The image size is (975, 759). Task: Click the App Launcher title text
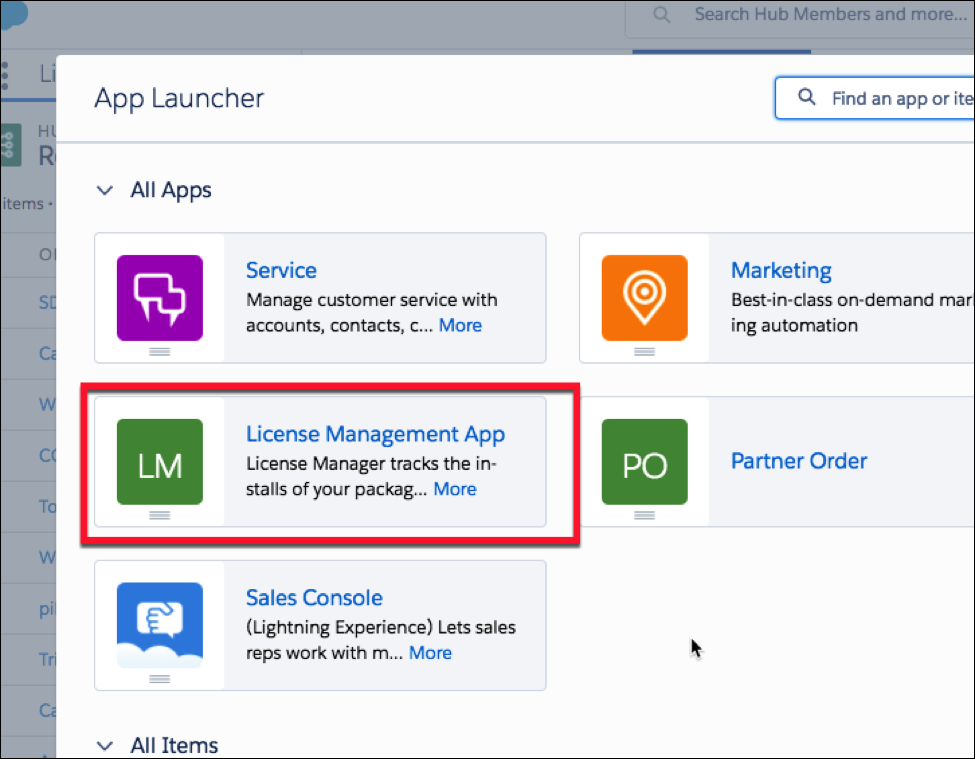click(179, 98)
